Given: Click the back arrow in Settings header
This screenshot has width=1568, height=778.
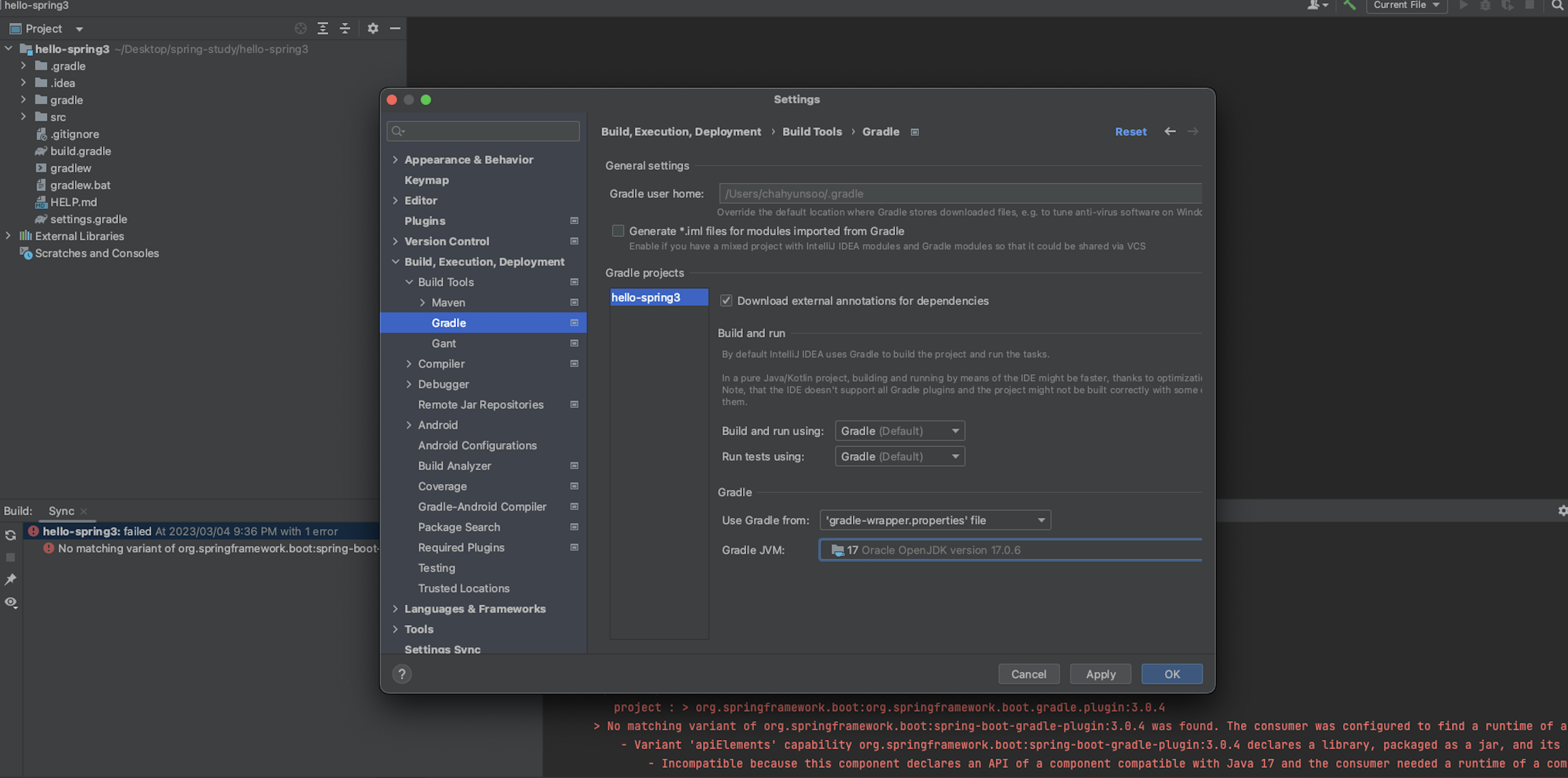Looking at the screenshot, I should click(1170, 131).
